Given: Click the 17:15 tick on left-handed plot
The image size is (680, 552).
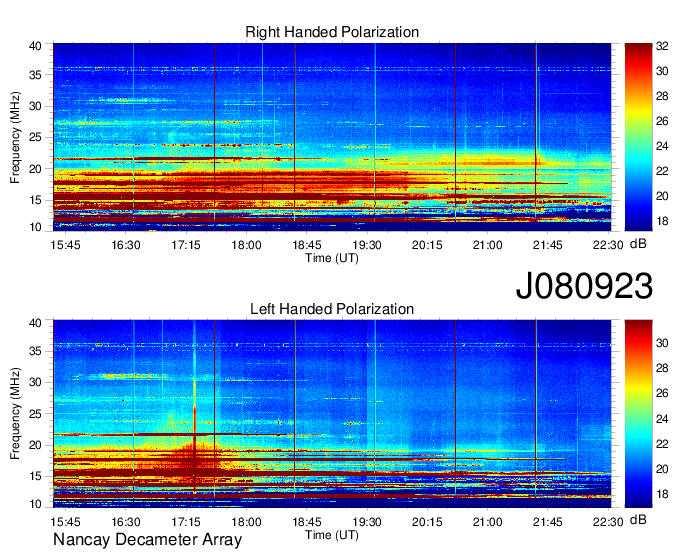Looking at the screenshot, I should coord(186,522).
